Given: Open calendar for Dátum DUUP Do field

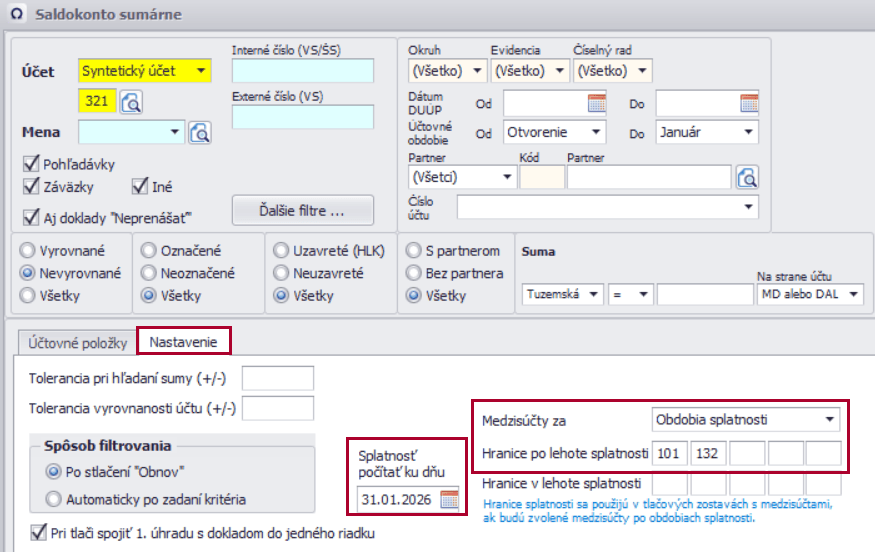Looking at the screenshot, I should point(749,102).
